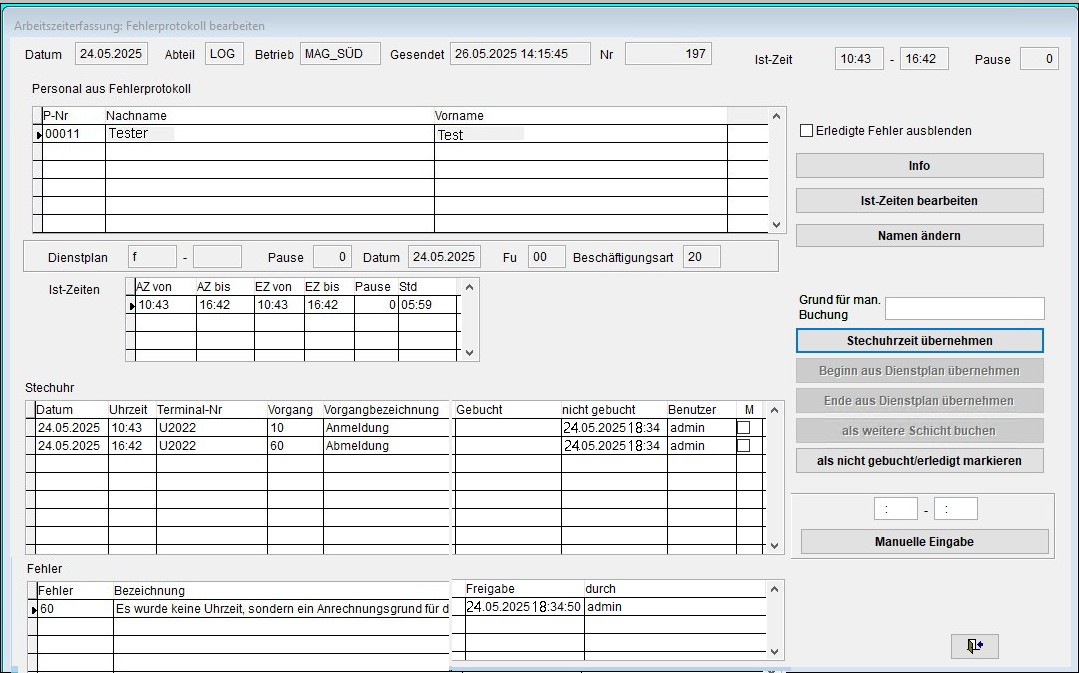Check the M box in the Abmeldung row
Screen dimensions: 1079x673
click(x=743, y=445)
